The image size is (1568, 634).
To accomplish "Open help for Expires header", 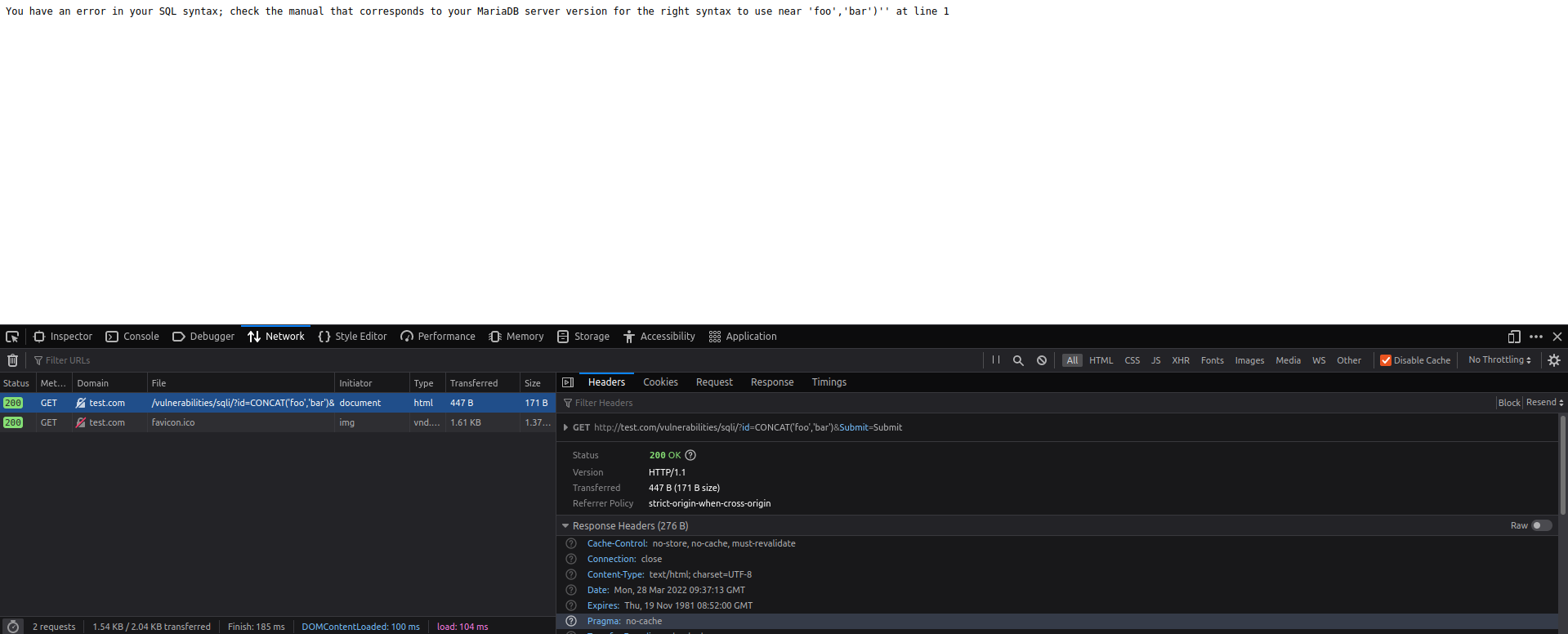I will click(x=571, y=605).
